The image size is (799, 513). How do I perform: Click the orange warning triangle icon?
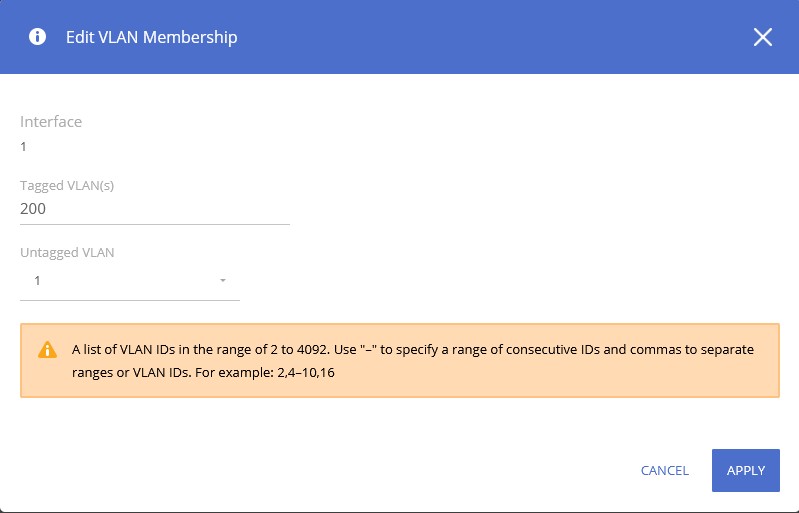[x=47, y=350]
